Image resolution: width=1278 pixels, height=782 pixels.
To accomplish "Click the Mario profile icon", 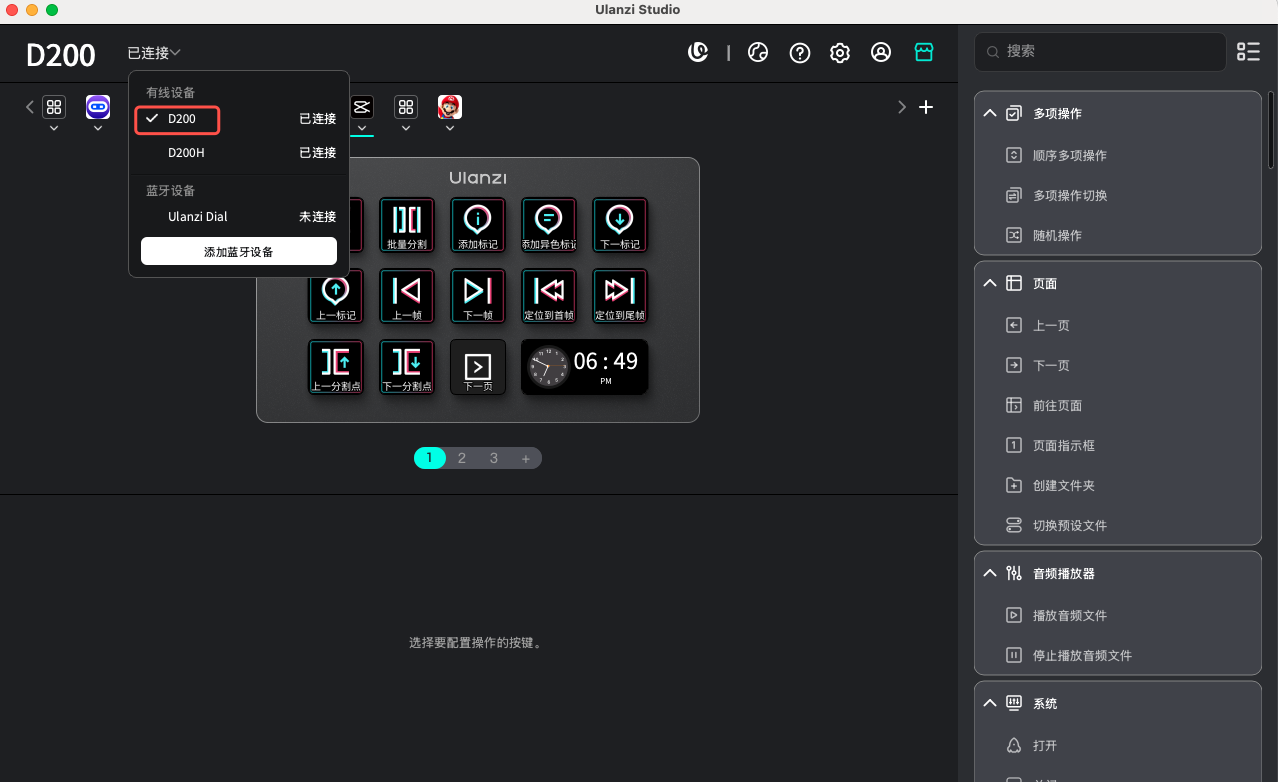I will click(450, 107).
